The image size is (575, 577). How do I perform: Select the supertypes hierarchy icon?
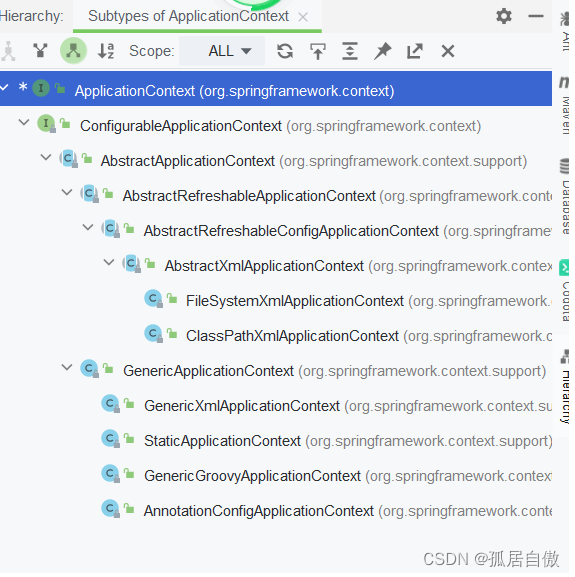tap(40, 51)
